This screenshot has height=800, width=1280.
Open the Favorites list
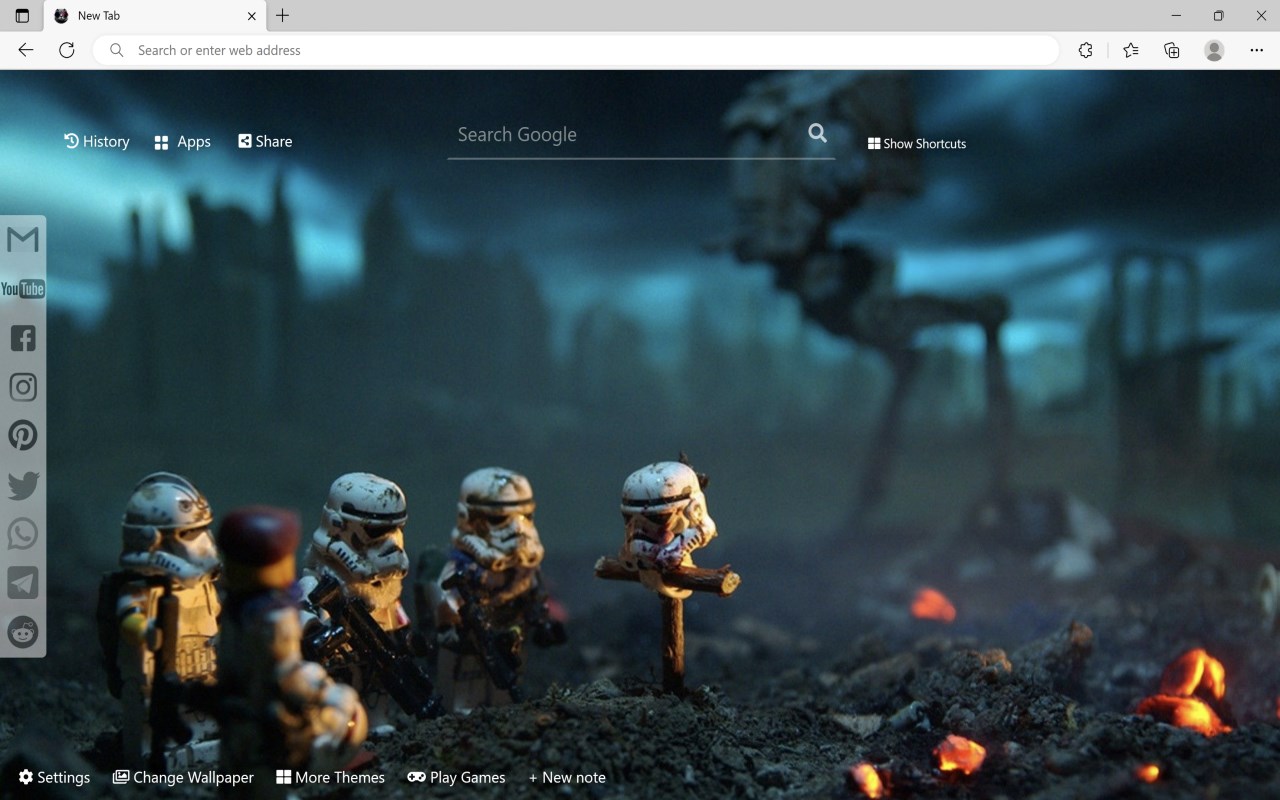(x=1131, y=50)
